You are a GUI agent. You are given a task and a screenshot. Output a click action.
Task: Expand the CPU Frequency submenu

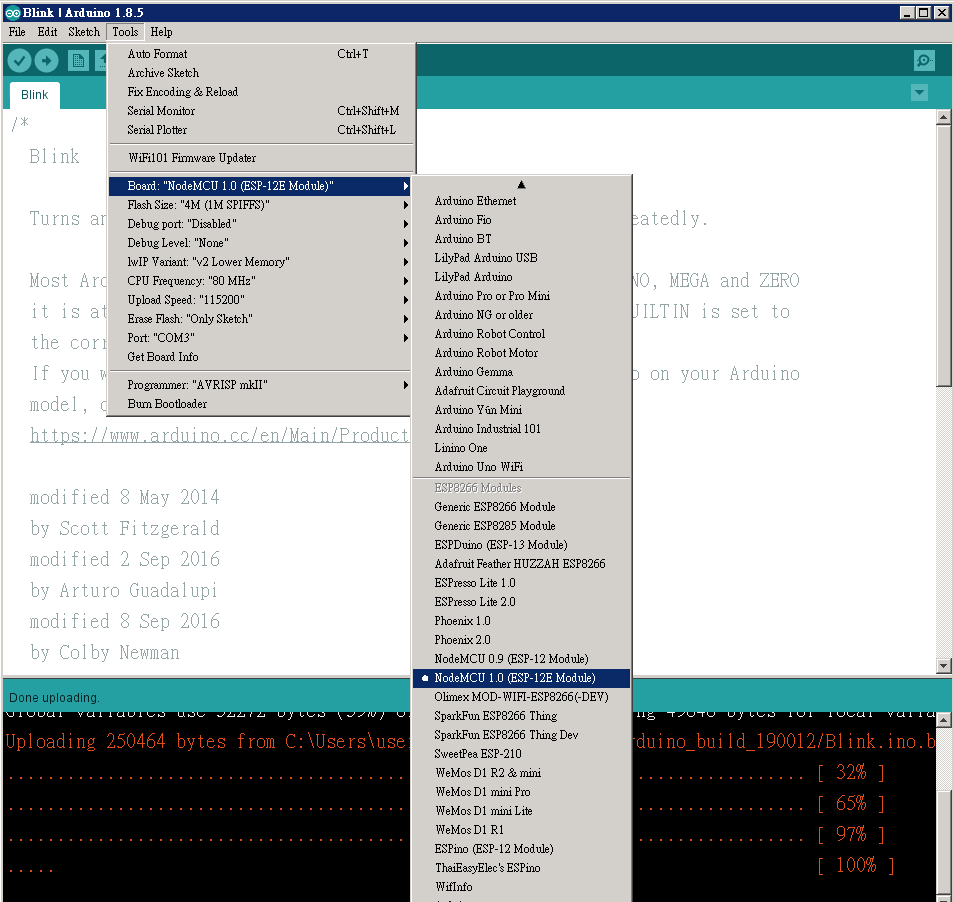tap(260, 280)
